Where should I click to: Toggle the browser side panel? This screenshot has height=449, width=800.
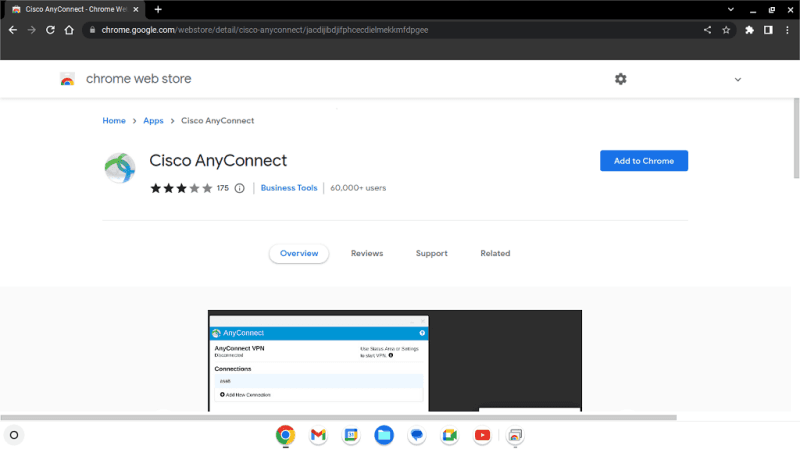coord(768,30)
